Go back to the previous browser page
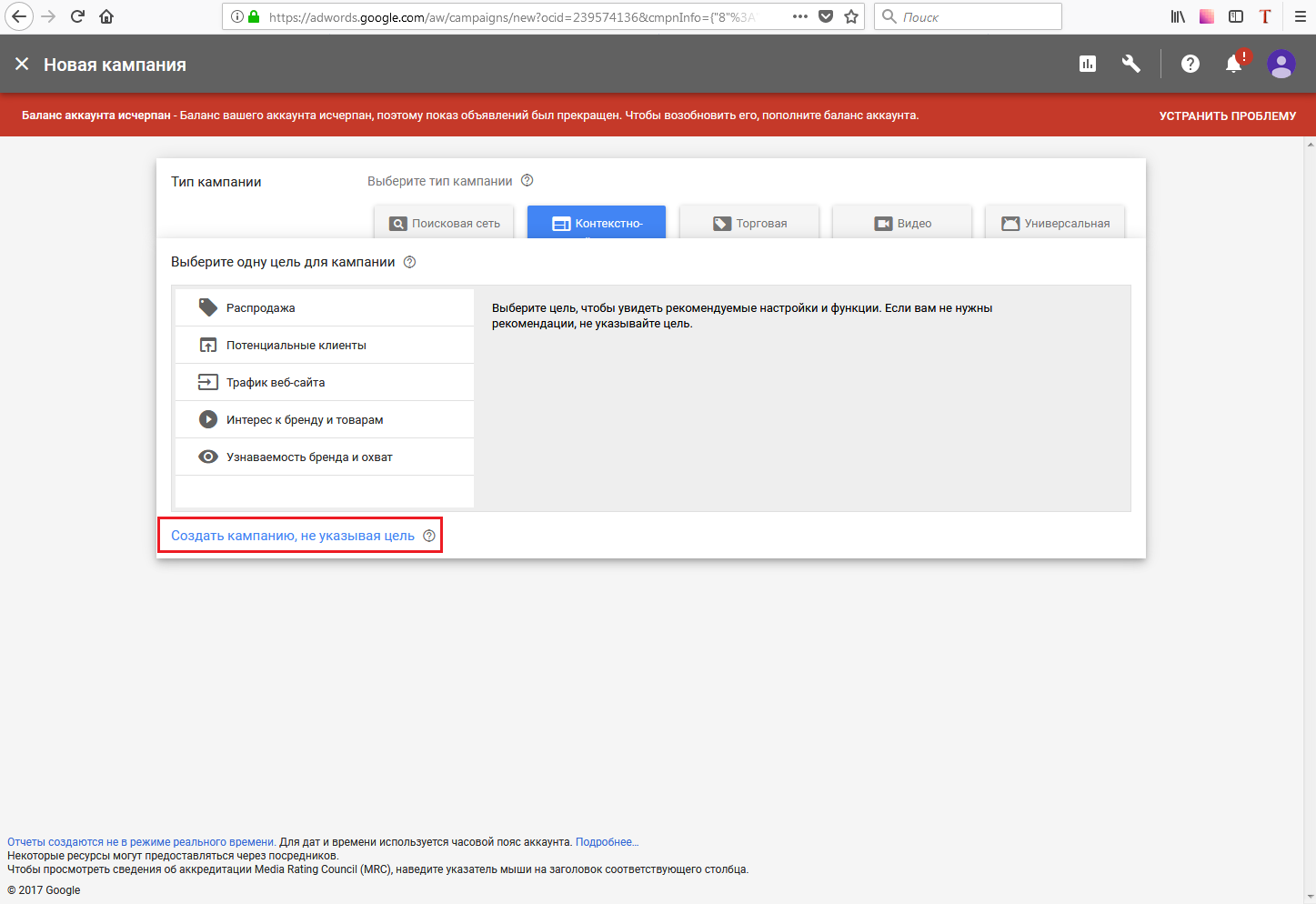Image resolution: width=1316 pixels, height=904 pixels. (19, 16)
